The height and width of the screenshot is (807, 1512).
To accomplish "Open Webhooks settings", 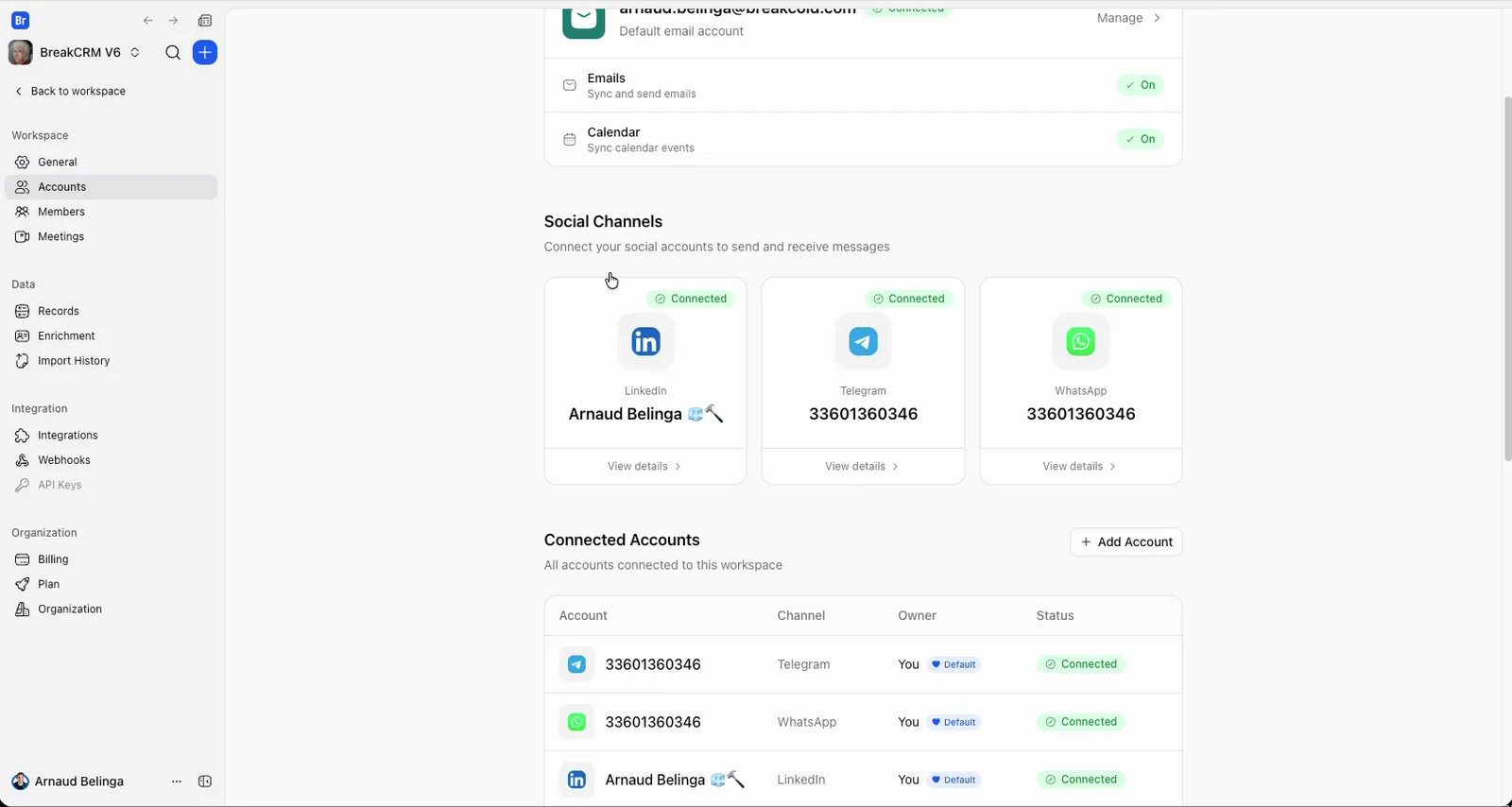I will 111,460.
